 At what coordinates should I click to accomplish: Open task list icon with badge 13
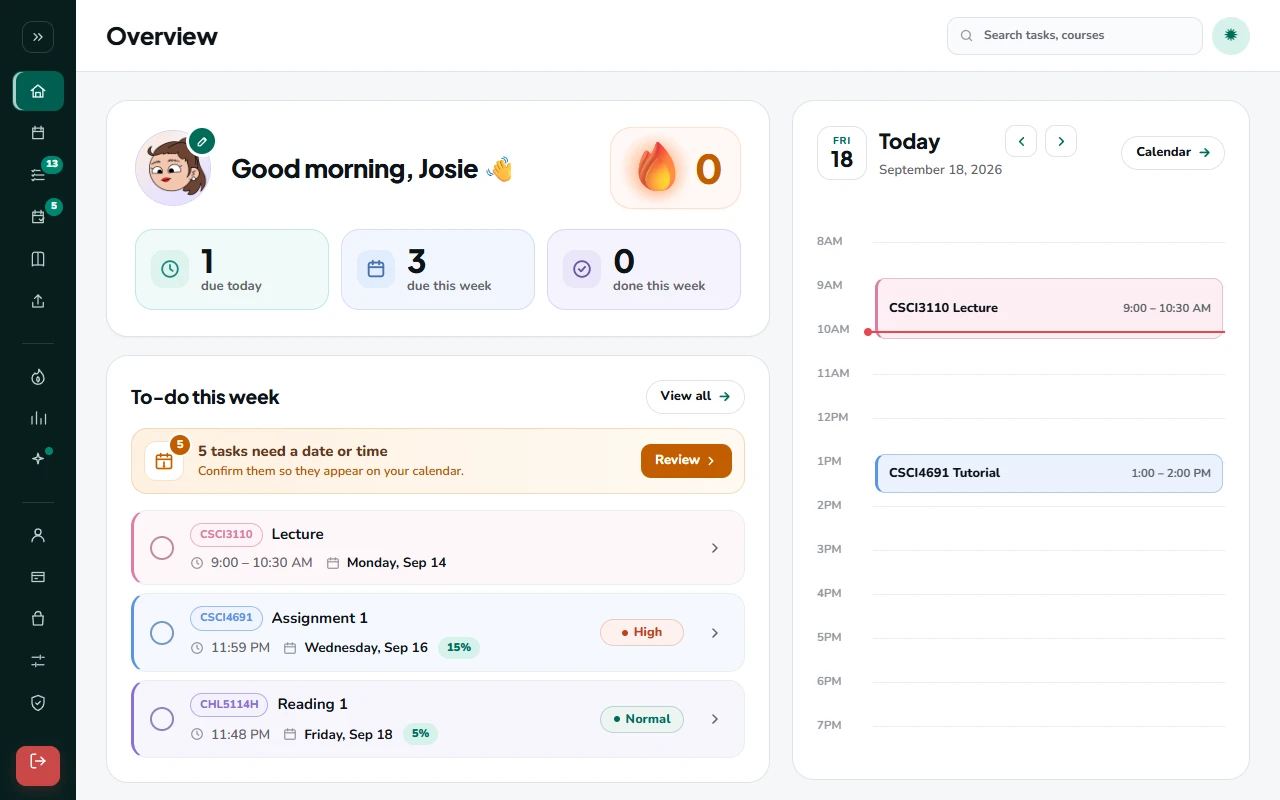pyautogui.click(x=38, y=175)
